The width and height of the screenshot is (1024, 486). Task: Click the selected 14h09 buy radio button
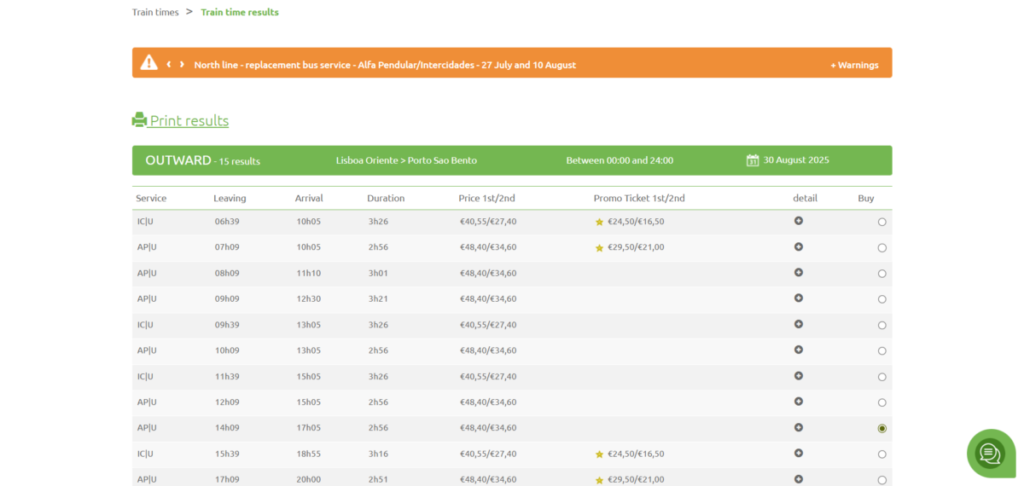click(882, 429)
